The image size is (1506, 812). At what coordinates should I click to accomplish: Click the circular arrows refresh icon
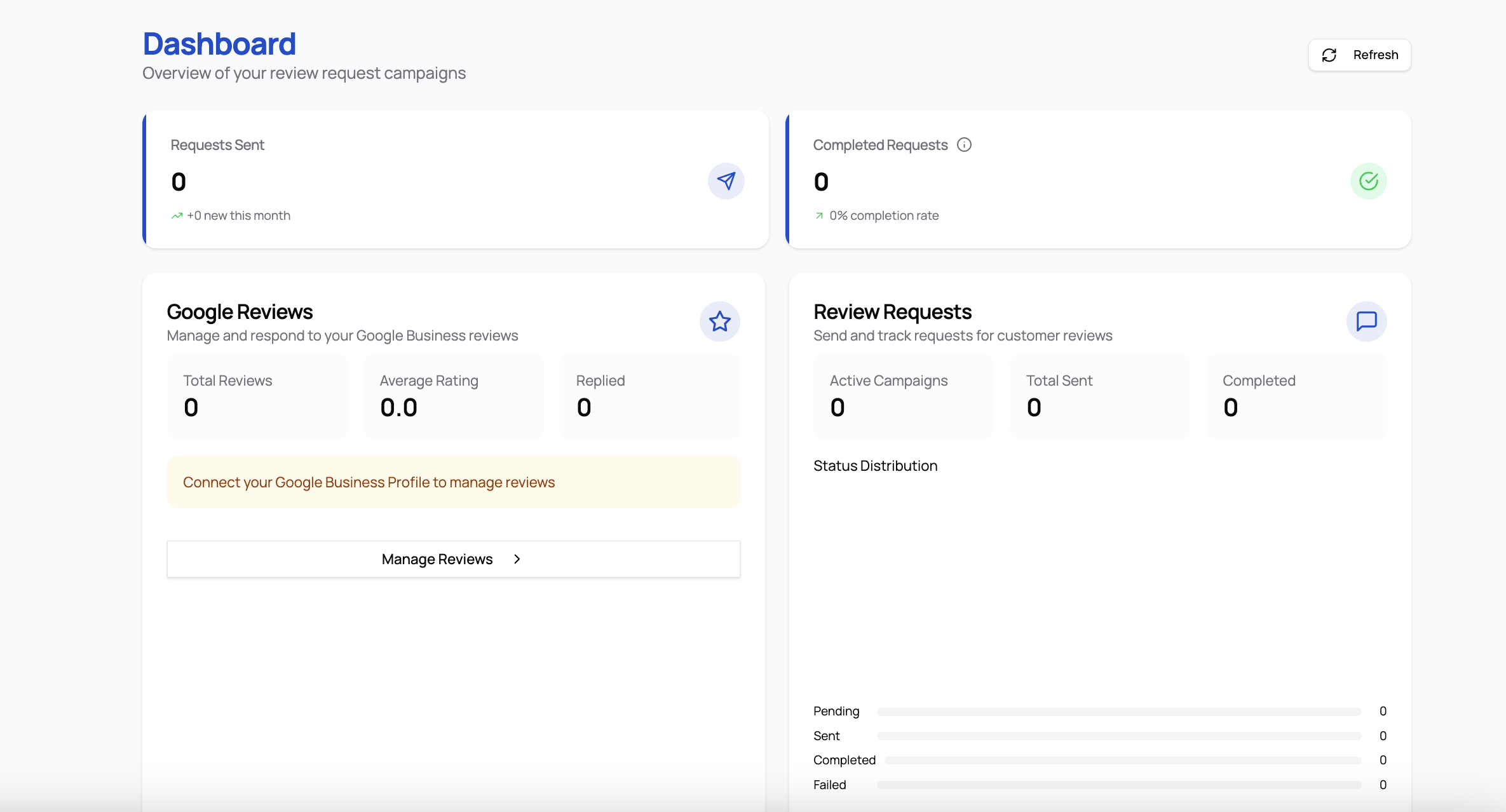tap(1329, 55)
